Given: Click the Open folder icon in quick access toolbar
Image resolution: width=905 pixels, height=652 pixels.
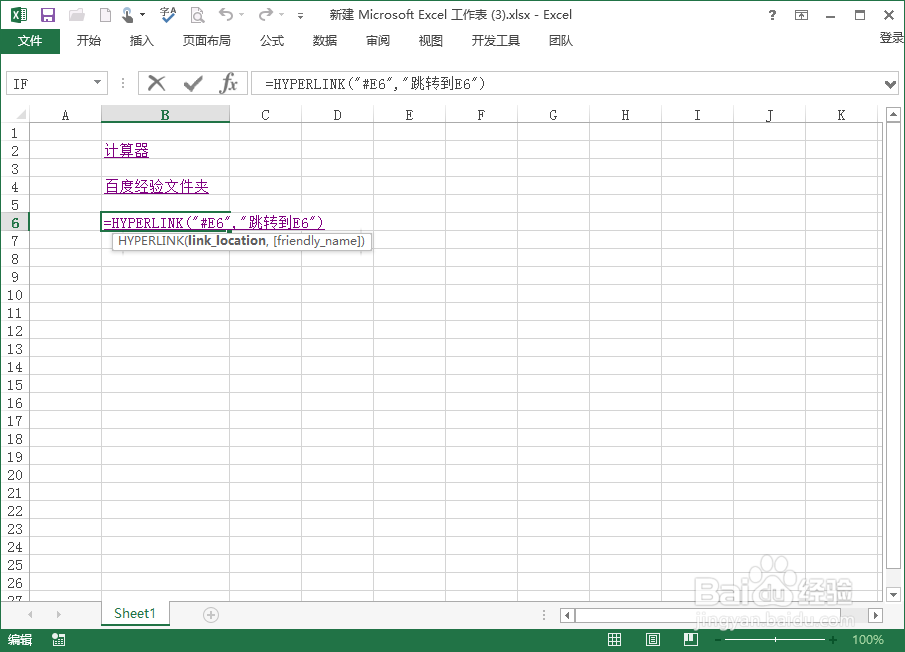Looking at the screenshot, I should (x=76, y=15).
